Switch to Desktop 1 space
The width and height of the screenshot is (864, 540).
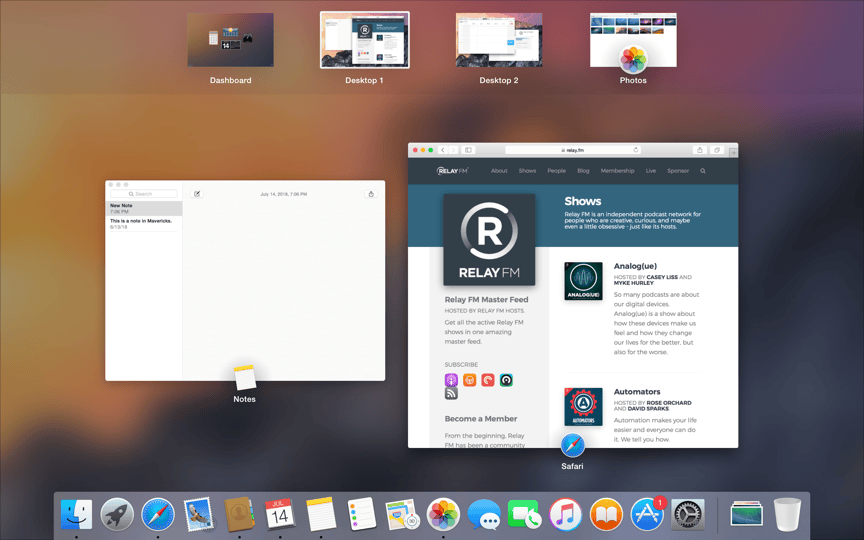365,40
